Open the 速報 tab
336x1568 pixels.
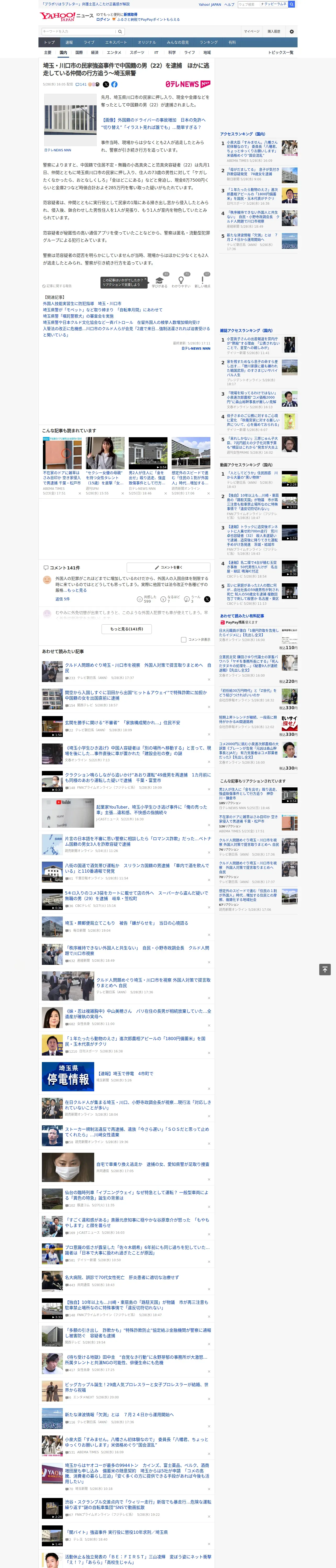click(x=69, y=43)
